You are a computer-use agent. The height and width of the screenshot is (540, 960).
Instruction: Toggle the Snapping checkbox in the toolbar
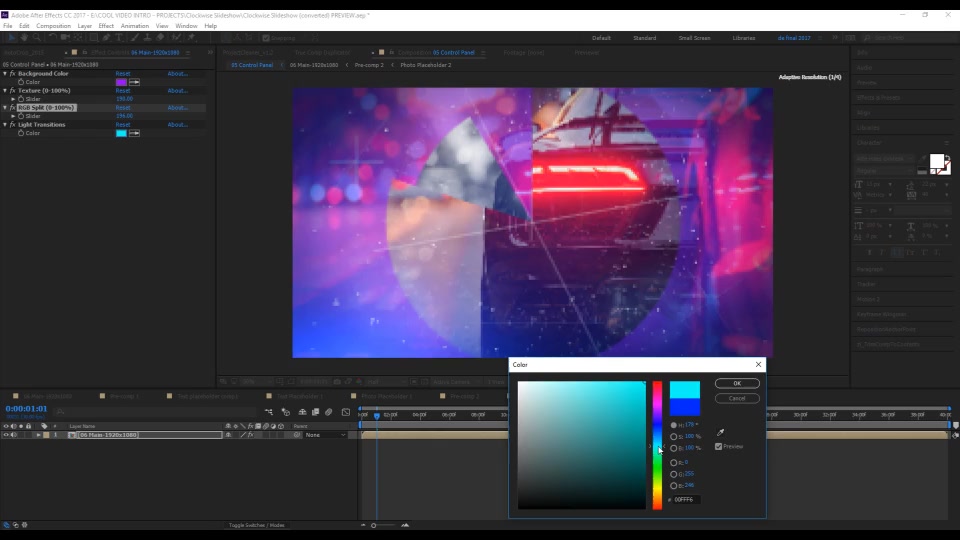266,38
